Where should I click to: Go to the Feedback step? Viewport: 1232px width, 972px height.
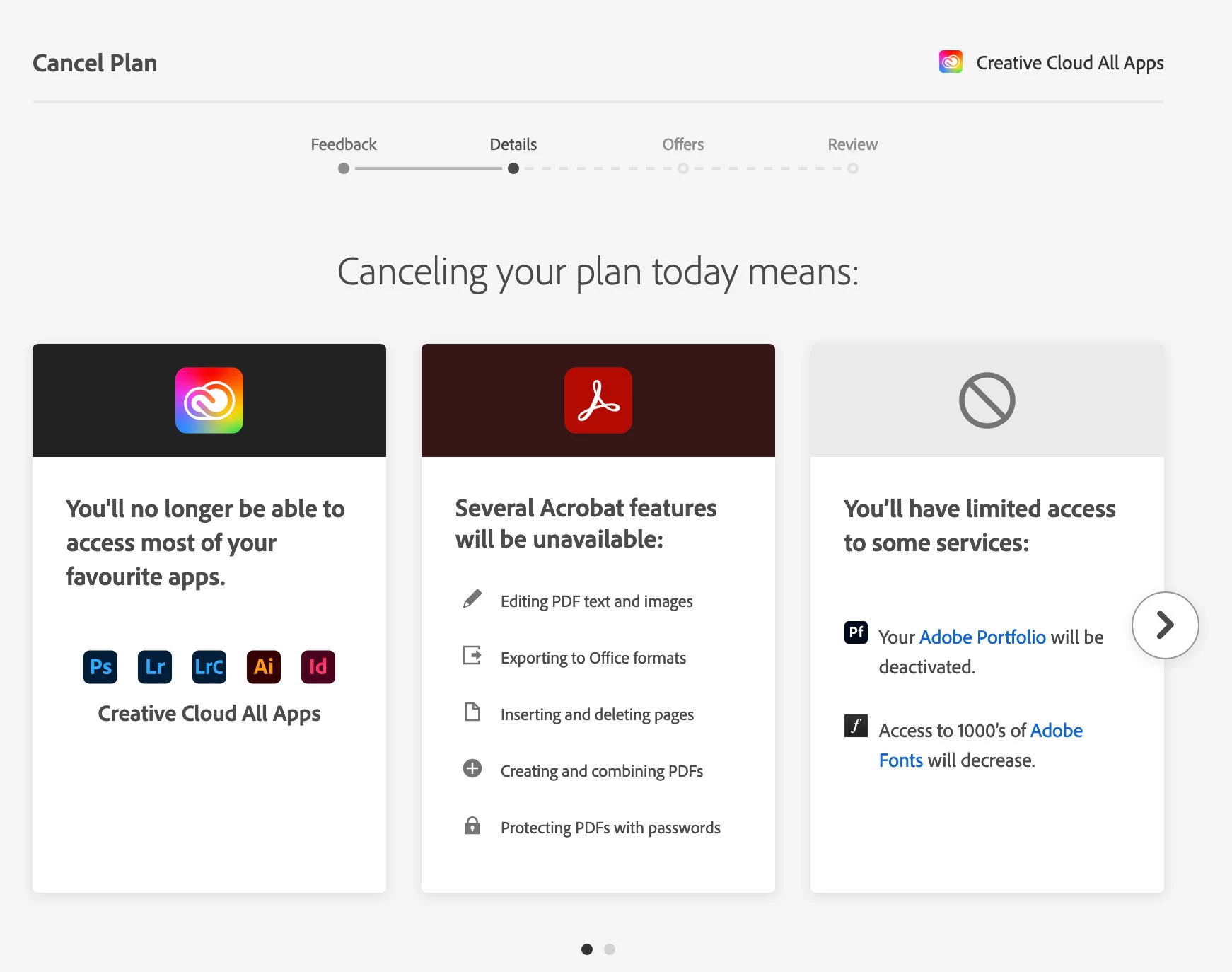(x=344, y=144)
